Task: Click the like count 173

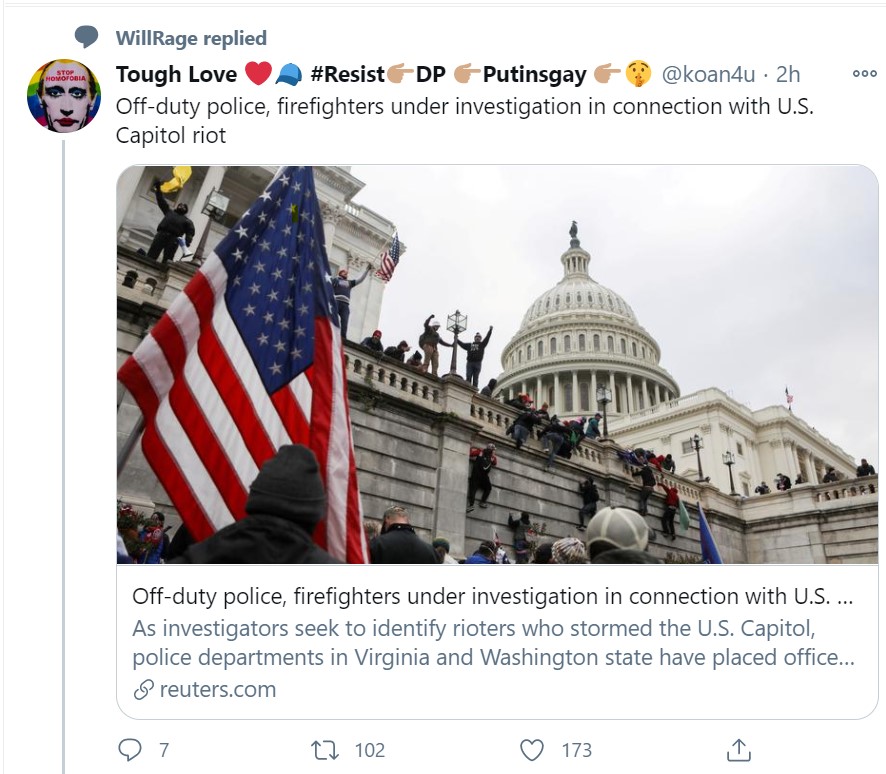Action: pyautogui.click(x=576, y=749)
